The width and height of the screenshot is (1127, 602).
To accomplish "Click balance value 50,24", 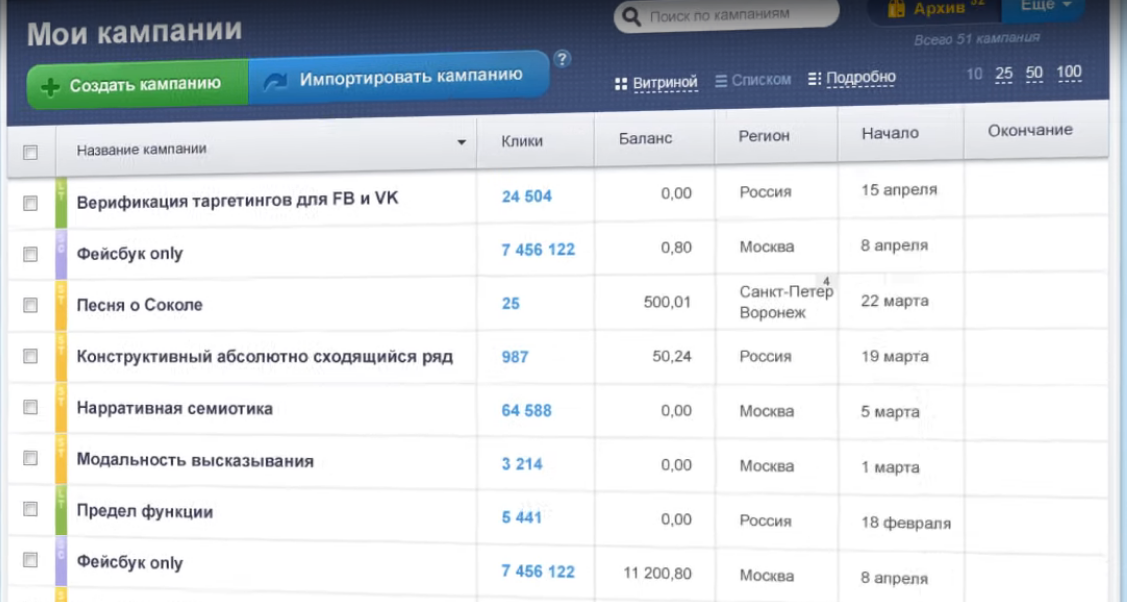I will click(671, 356).
